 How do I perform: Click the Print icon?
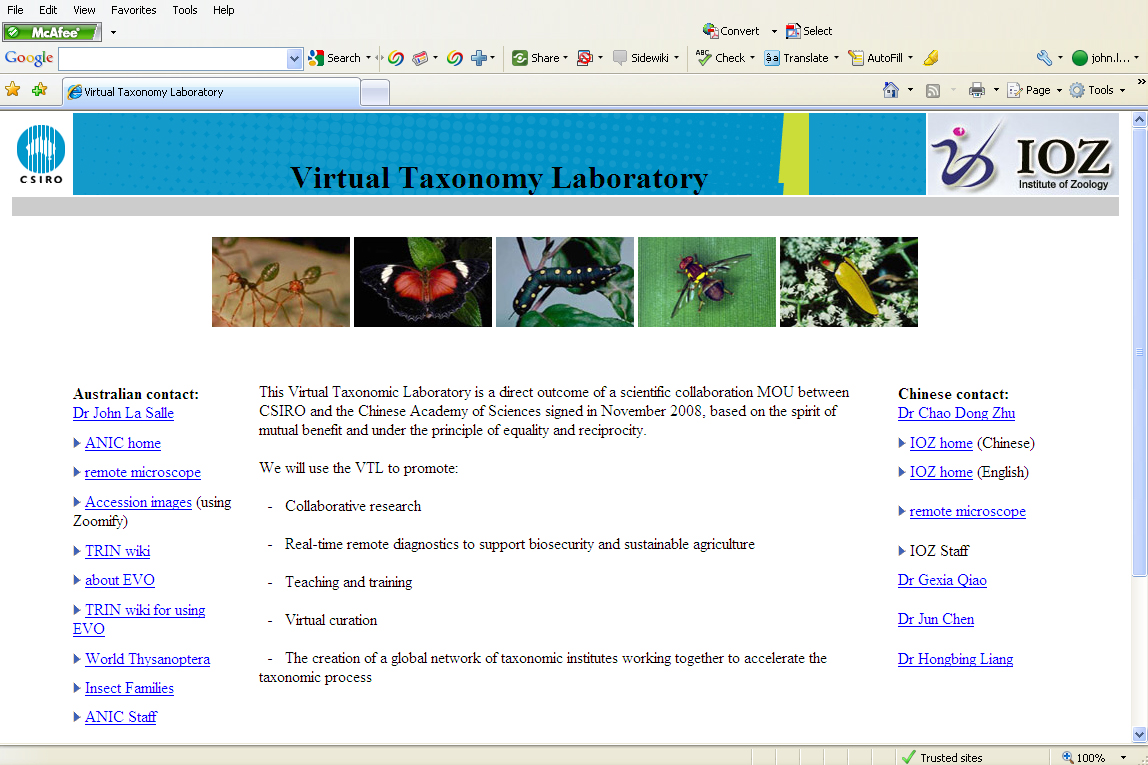point(976,90)
